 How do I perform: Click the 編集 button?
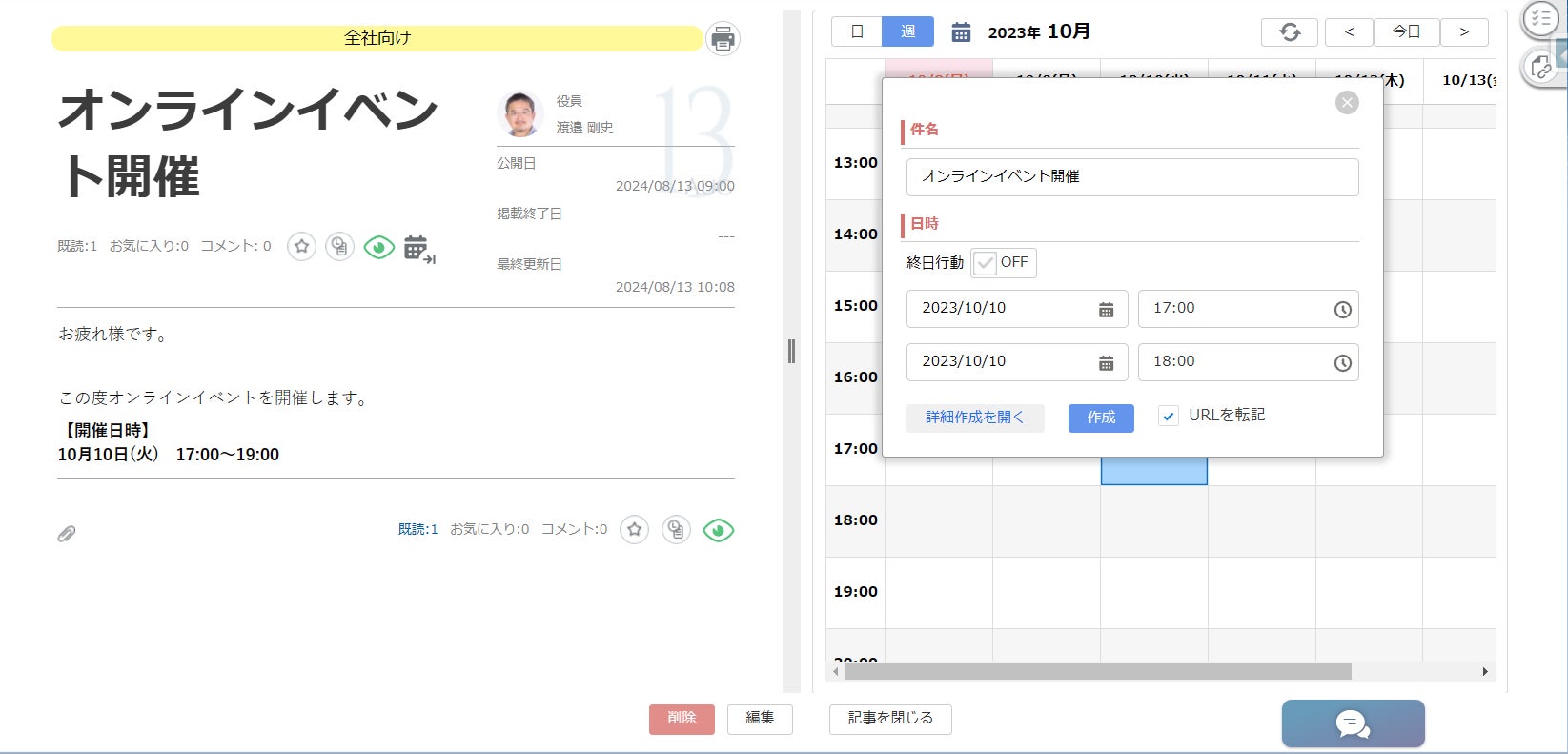(760, 719)
